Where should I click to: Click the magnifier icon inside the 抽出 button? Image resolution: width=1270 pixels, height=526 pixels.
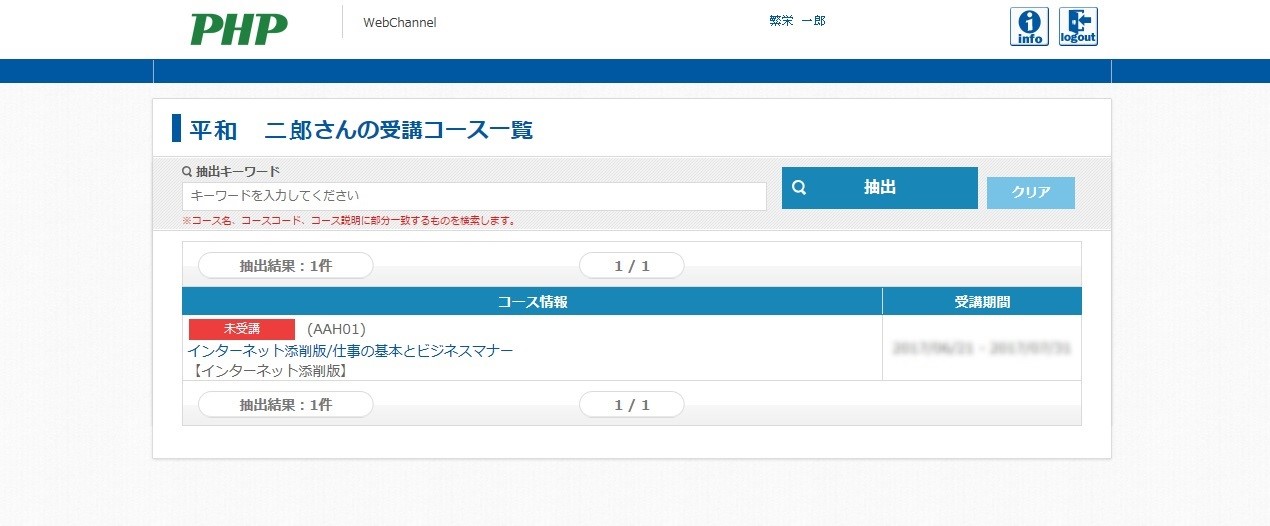pos(799,187)
